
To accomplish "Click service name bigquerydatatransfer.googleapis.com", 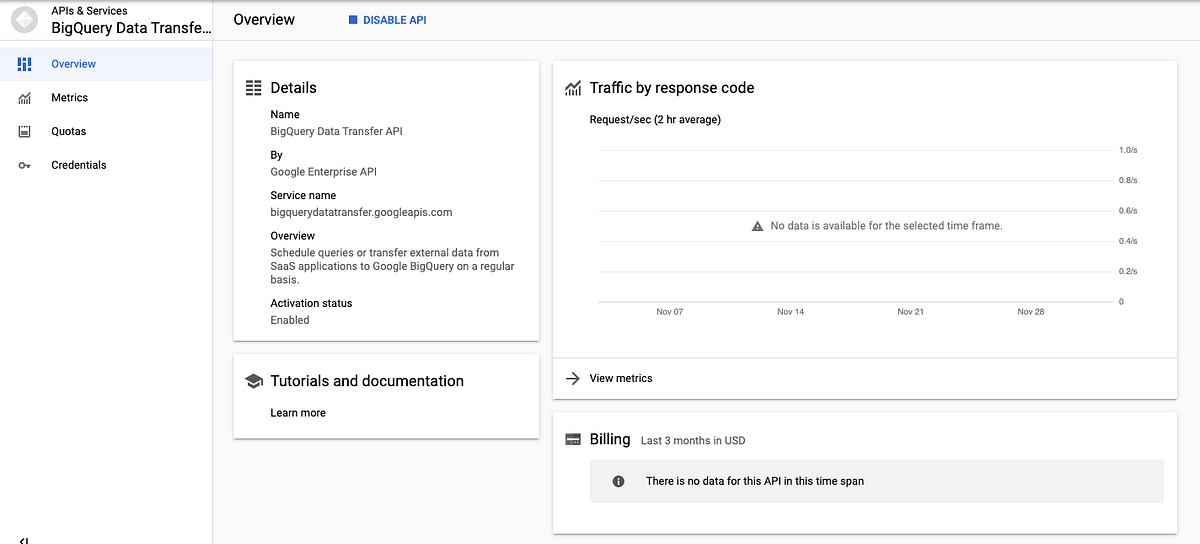I will tap(361, 212).
